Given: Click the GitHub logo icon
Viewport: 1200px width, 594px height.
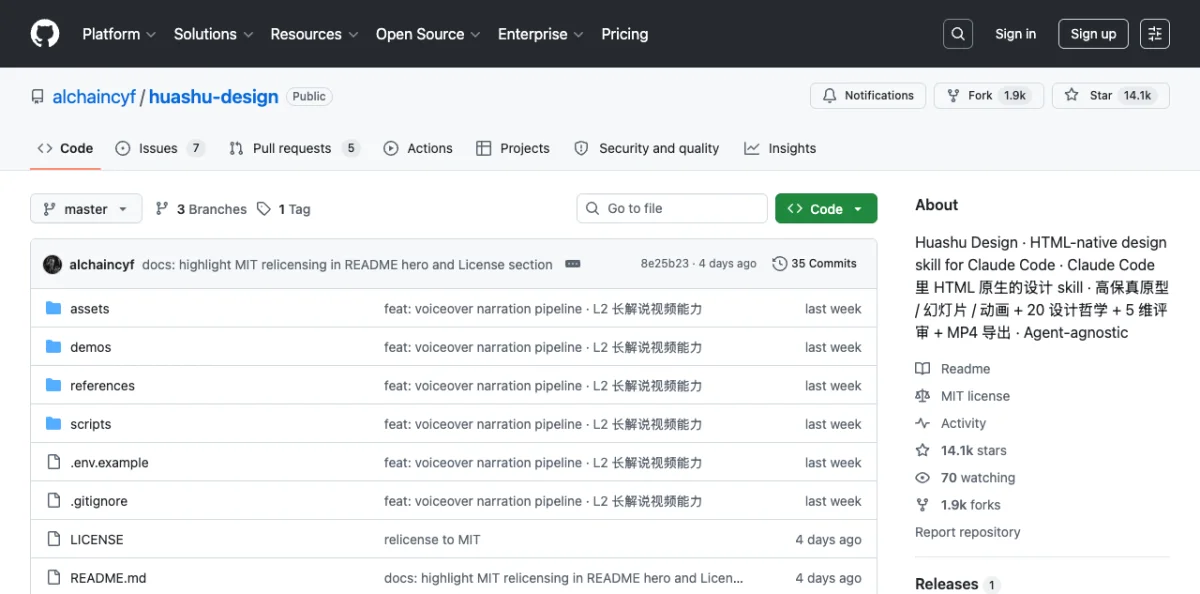Looking at the screenshot, I should tap(45, 34).
